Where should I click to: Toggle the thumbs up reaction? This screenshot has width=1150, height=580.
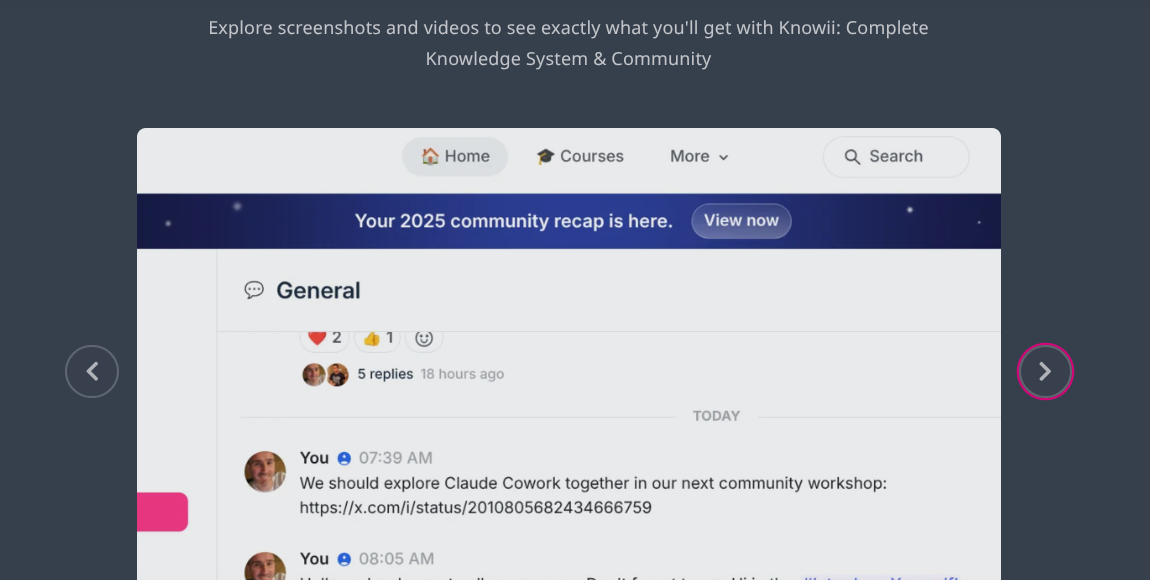tap(377, 338)
